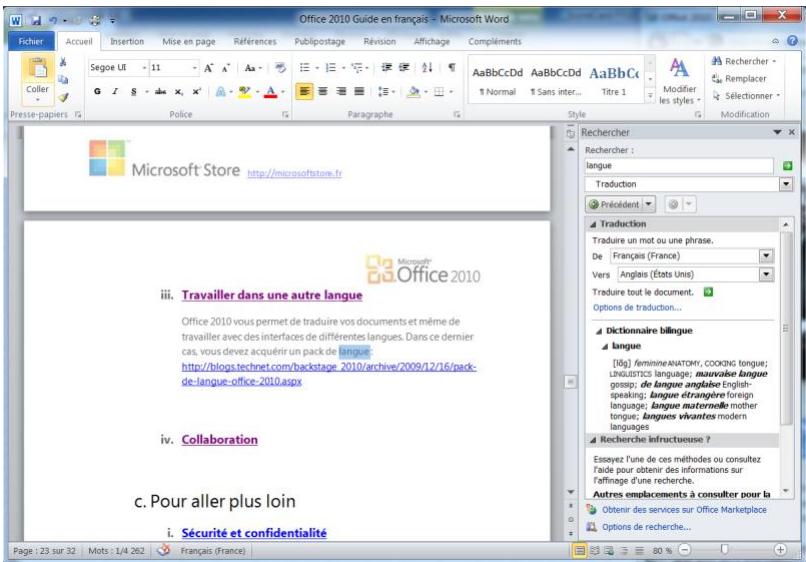
Task: Toggle subscript x₂ formatting
Action: [x=178, y=92]
